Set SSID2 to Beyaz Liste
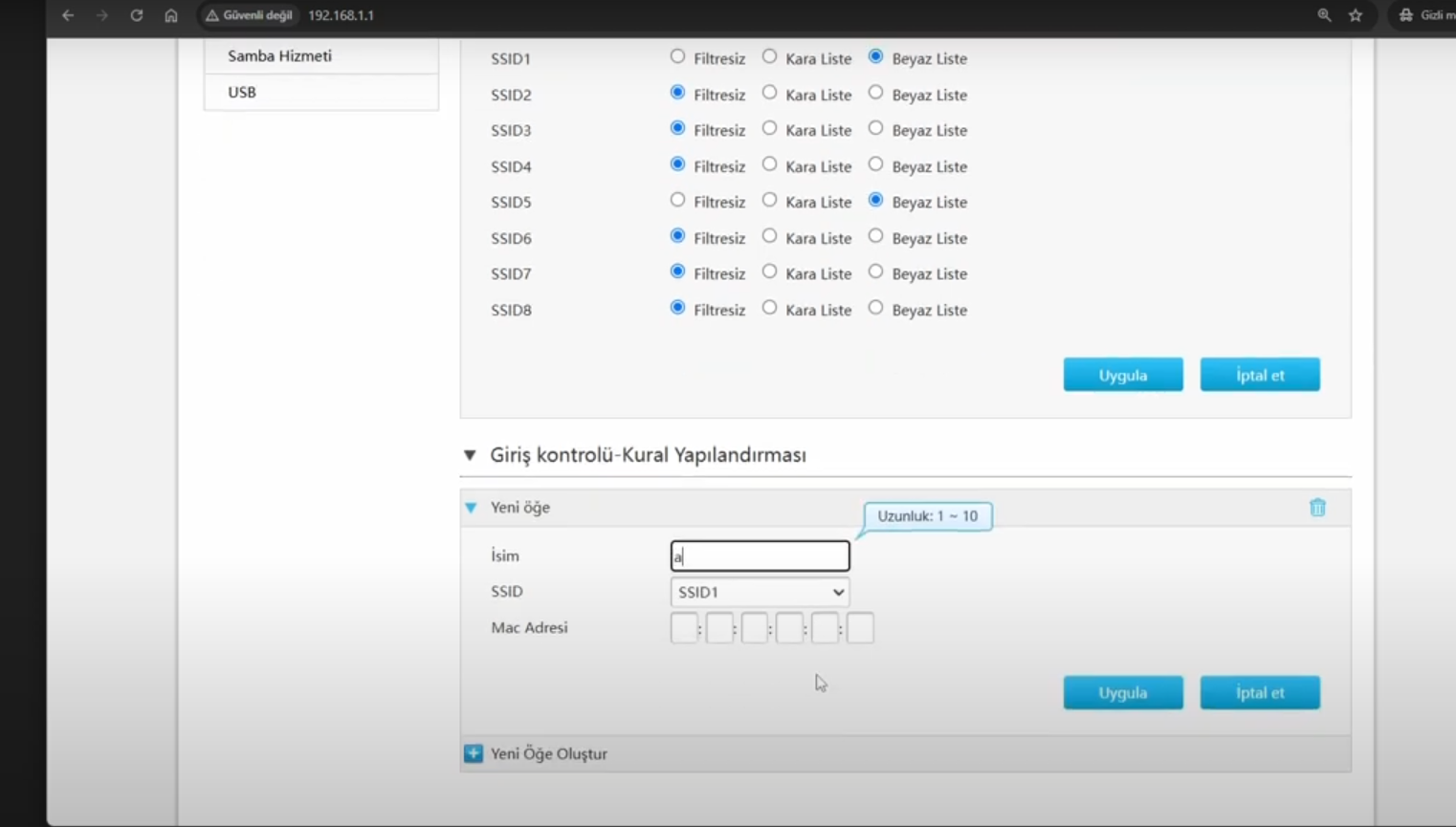Image resolution: width=1456 pixels, height=827 pixels. (x=875, y=93)
